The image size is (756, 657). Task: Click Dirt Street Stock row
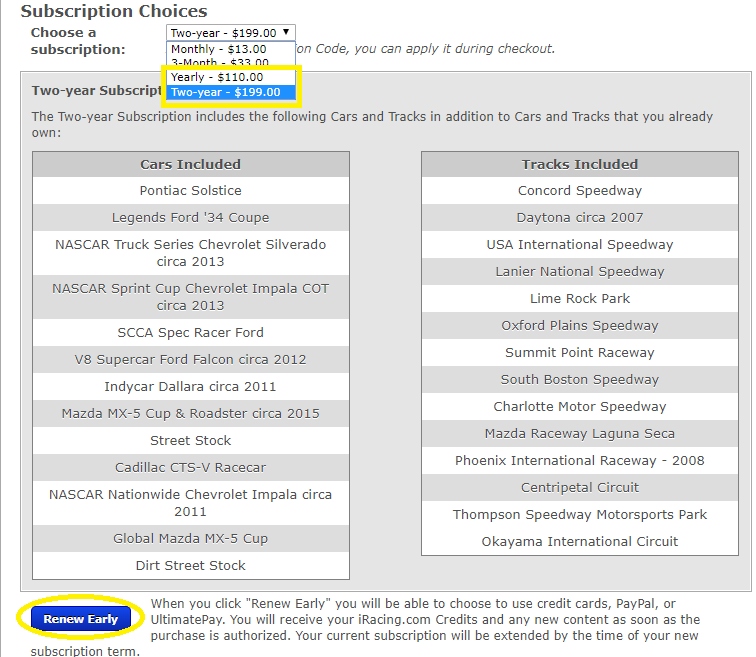pyautogui.click(x=190, y=565)
